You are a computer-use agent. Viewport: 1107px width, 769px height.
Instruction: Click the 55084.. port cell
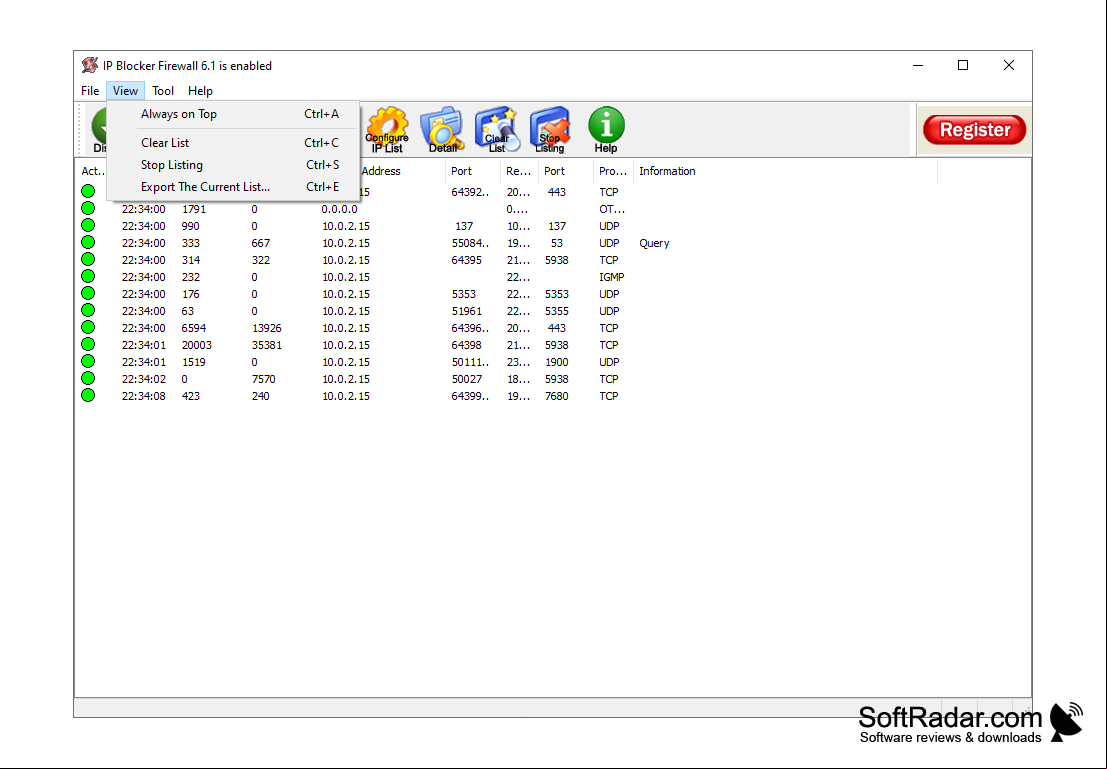pos(470,243)
